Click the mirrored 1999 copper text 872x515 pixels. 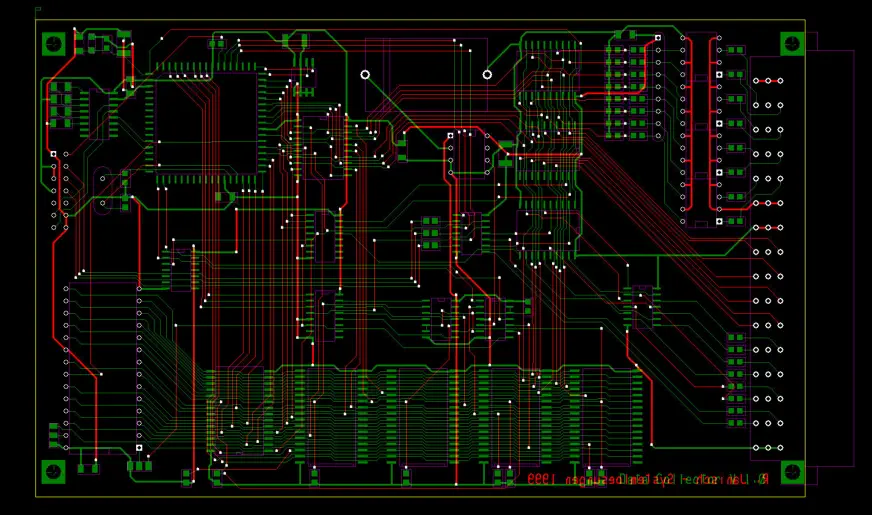click(x=541, y=480)
